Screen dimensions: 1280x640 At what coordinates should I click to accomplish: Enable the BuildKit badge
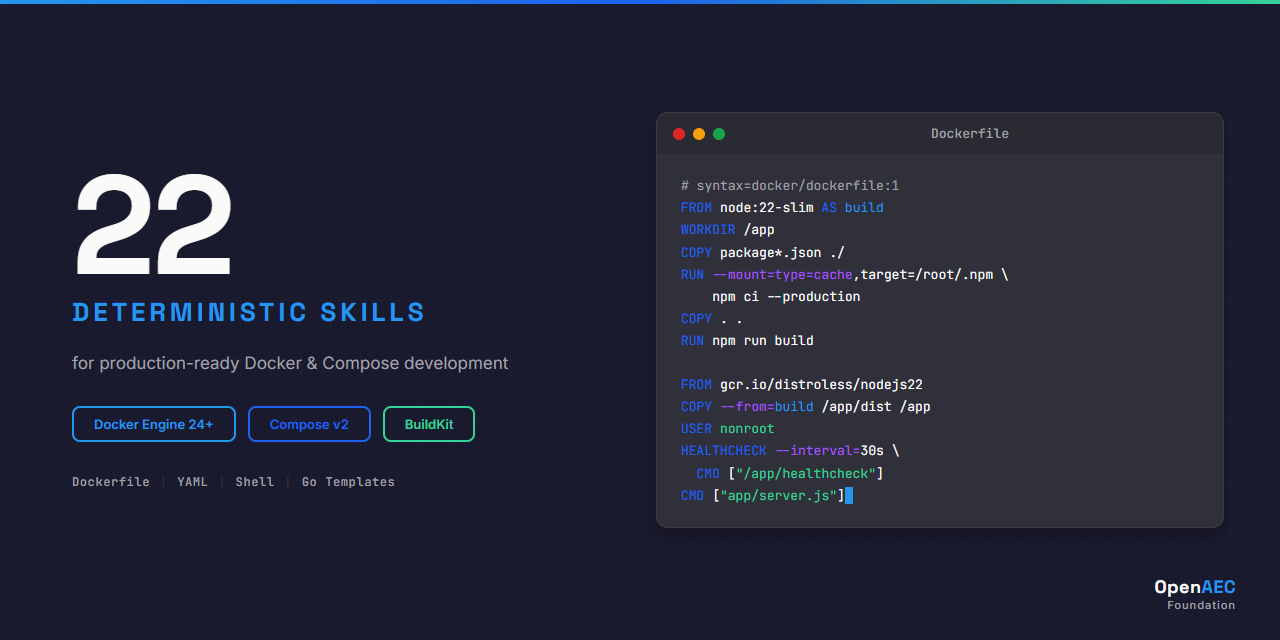click(x=428, y=424)
